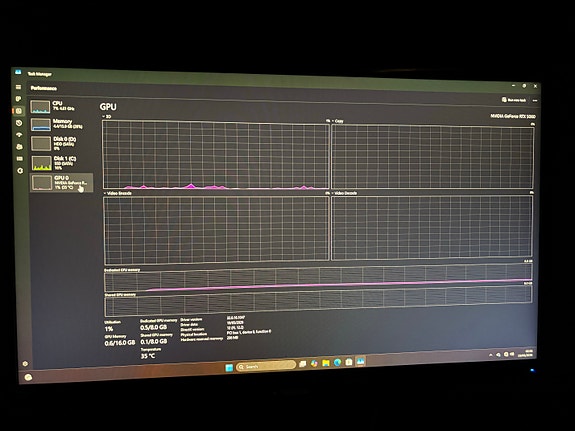The width and height of the screenshot is (575, 431).
Task: Click the Task Manager title bar app icon
Action: (x=18, y=72)
